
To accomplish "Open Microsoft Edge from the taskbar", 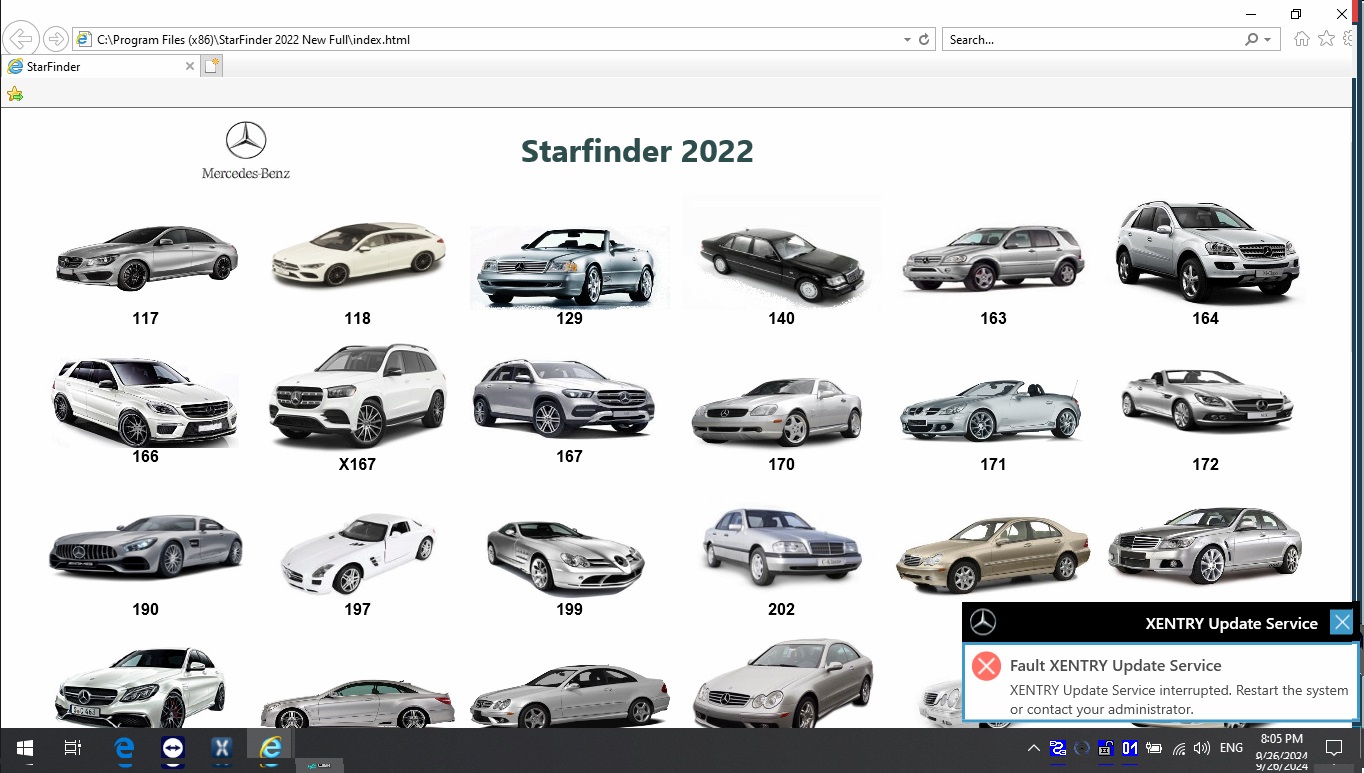I will coord(124,748).
